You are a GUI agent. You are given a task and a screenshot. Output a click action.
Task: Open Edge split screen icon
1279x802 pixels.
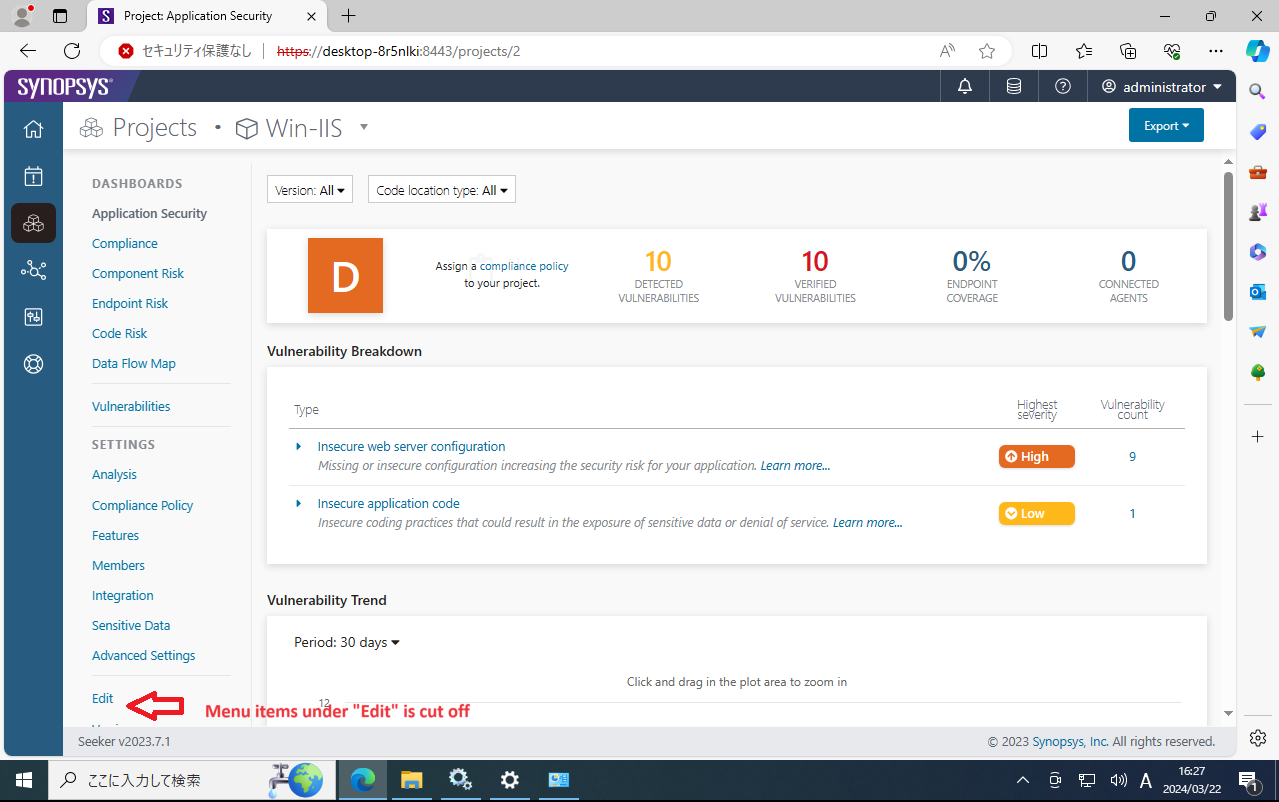point(1040,51)
